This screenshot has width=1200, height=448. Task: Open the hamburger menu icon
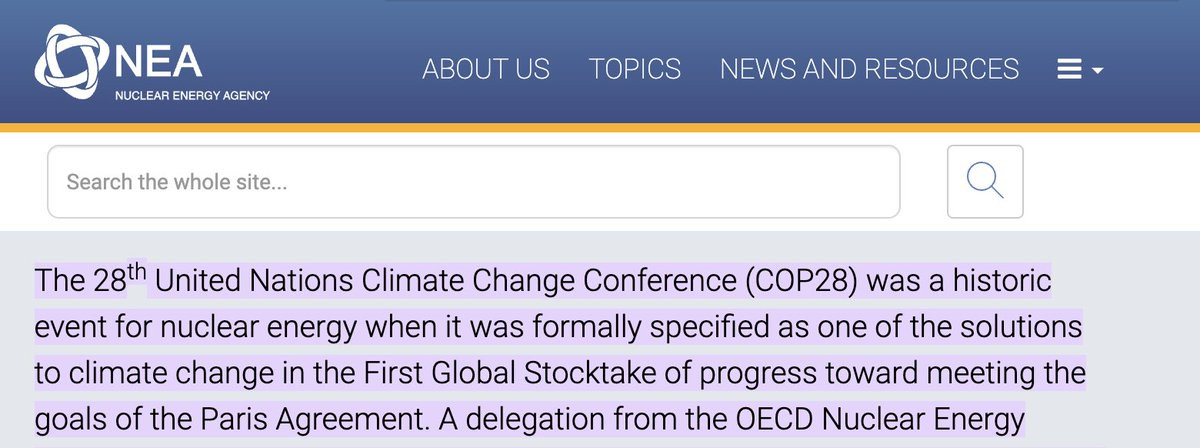tap(1070, 70)
